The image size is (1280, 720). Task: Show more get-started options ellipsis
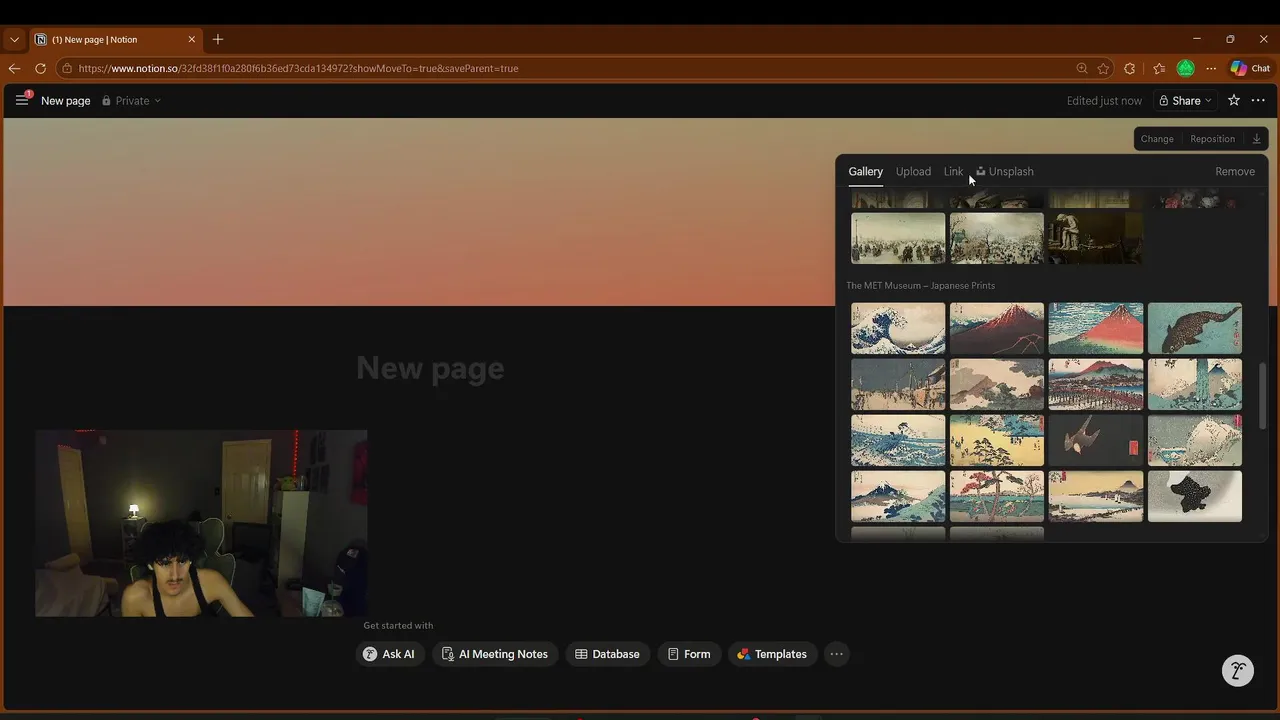(837, 654)
